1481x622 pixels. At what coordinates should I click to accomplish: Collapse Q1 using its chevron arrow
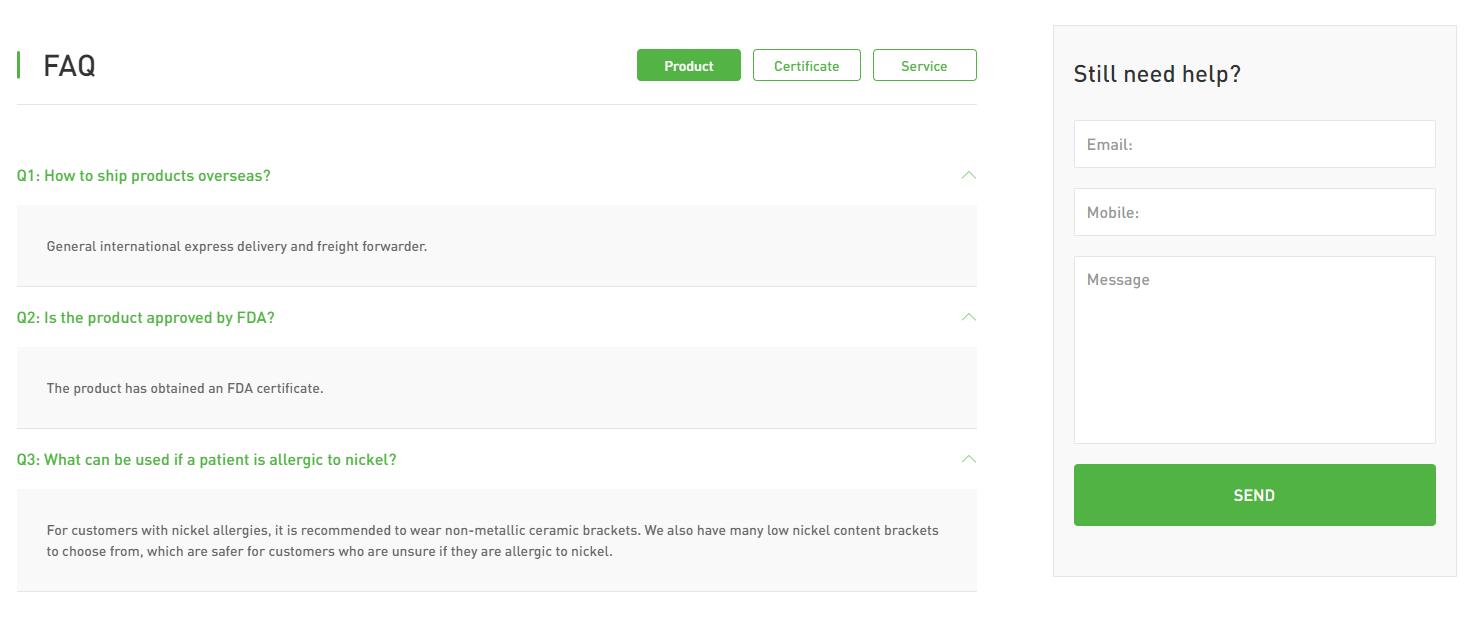[x=967, y=175]
